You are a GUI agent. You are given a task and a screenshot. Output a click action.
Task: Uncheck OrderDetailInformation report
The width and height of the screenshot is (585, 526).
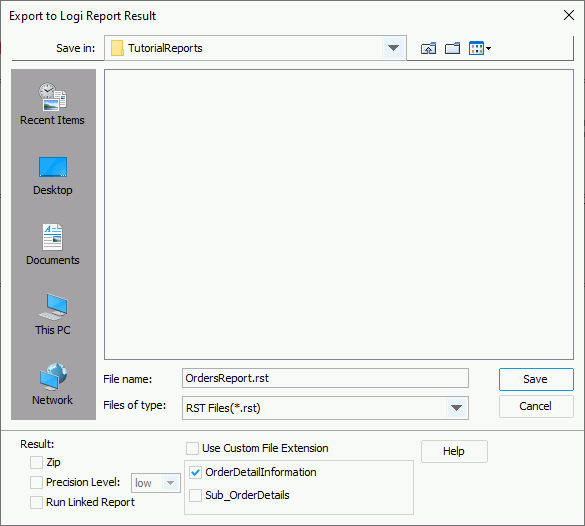195,473
